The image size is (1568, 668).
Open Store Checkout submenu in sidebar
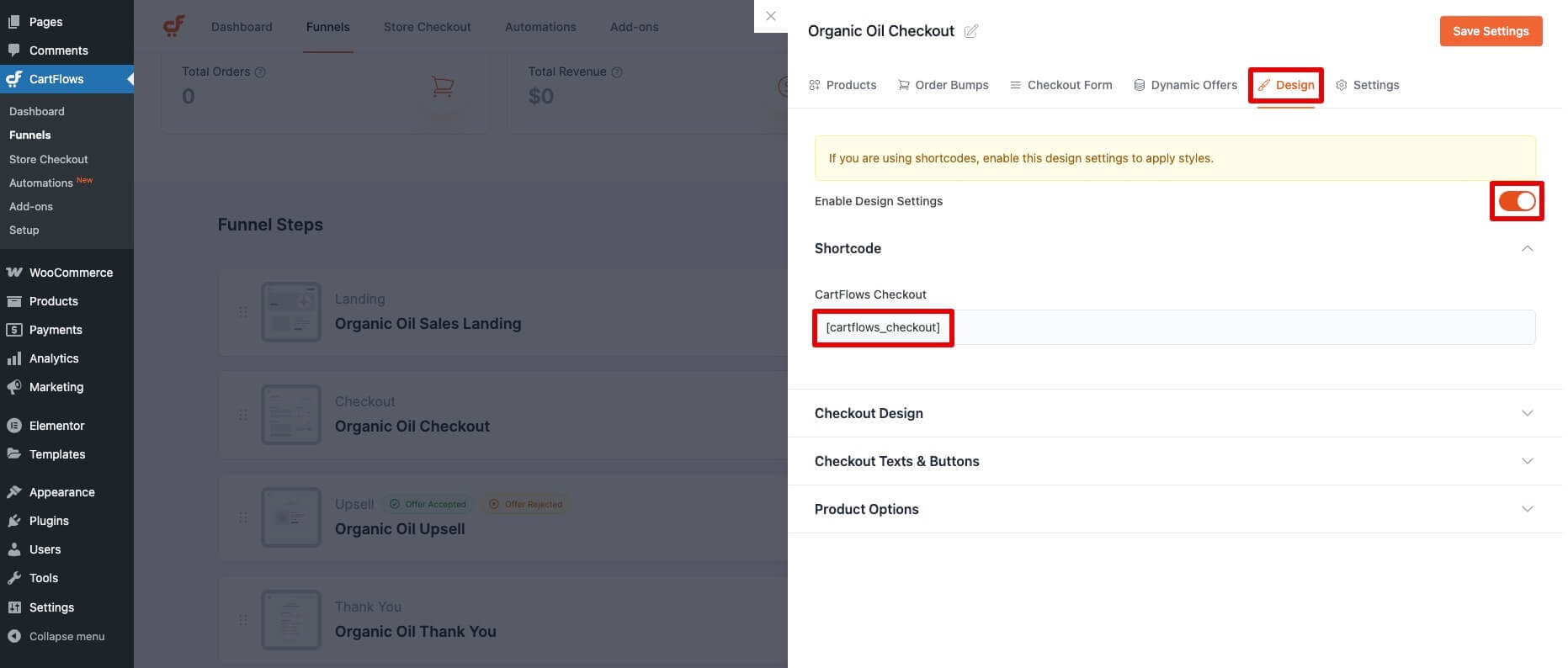click(48, 159)
